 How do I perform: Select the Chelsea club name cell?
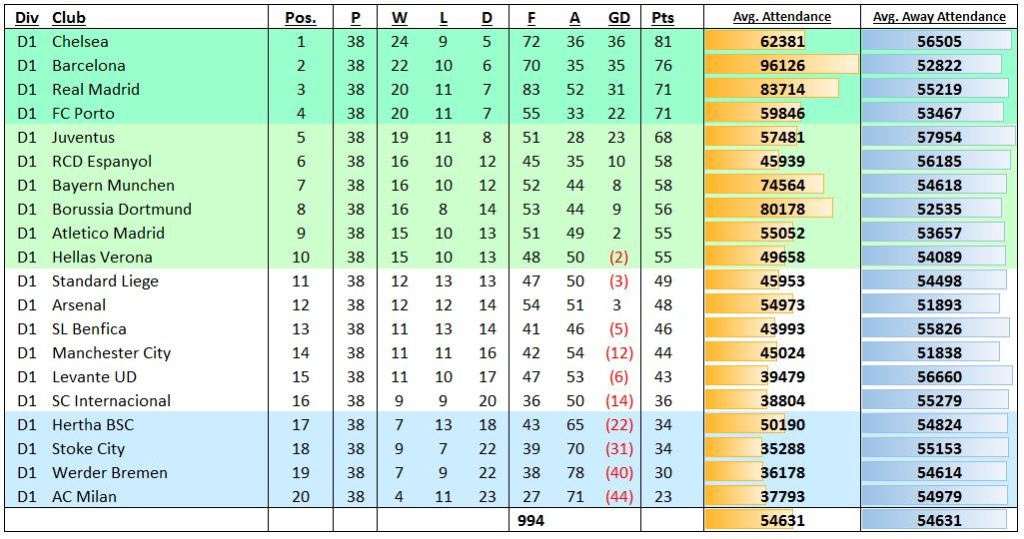point(80,42)
